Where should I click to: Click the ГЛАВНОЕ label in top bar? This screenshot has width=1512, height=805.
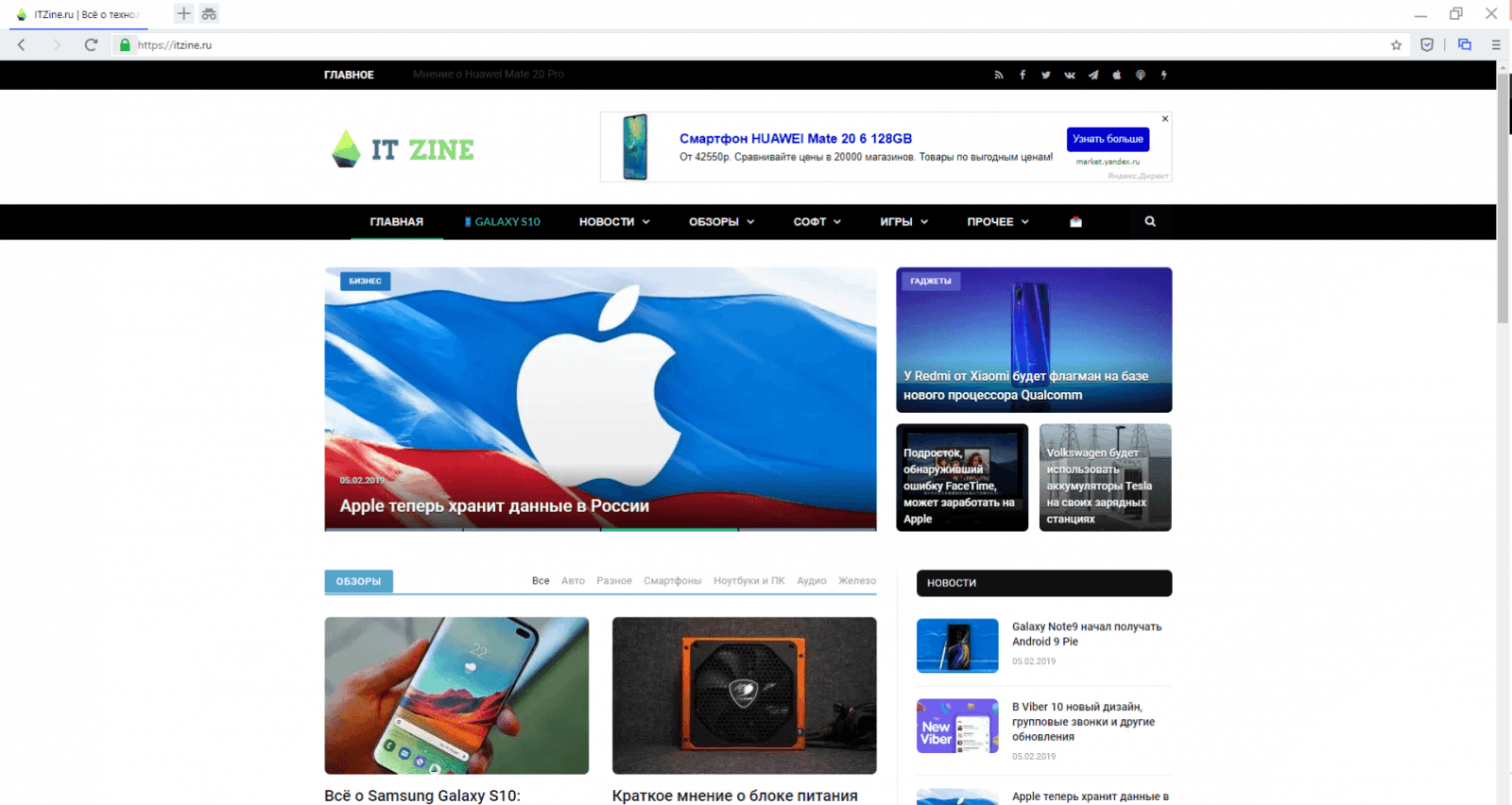click(349, 75)
